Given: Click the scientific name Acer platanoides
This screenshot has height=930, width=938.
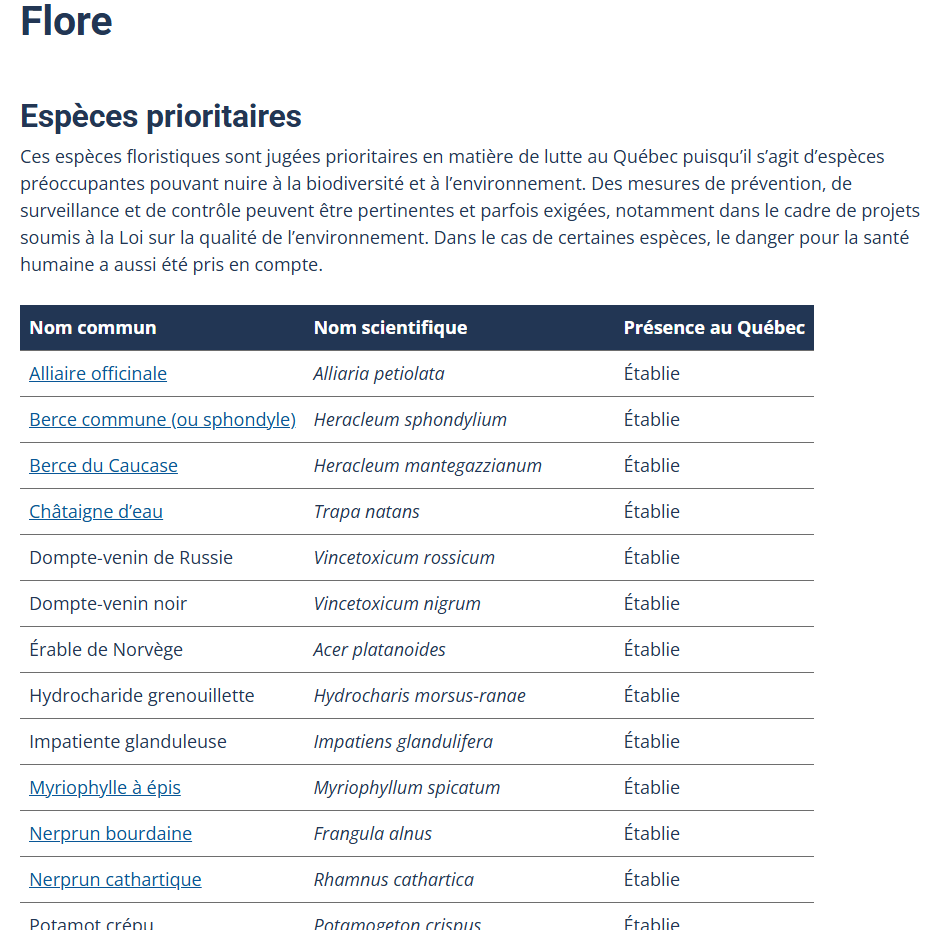Looking at the screenshot, I should pos(380,650).
